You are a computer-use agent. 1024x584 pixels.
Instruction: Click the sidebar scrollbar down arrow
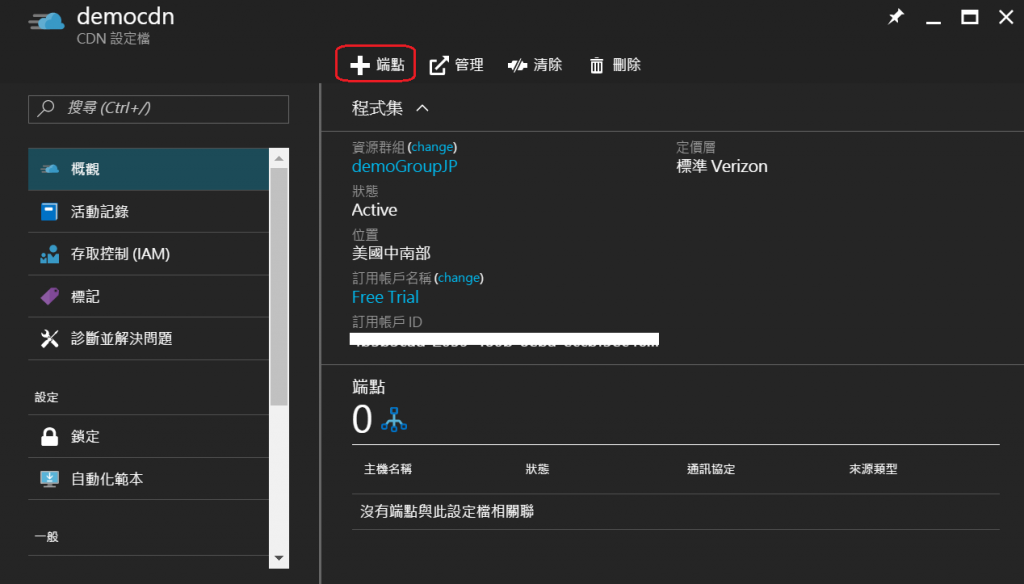pos(279,559)
